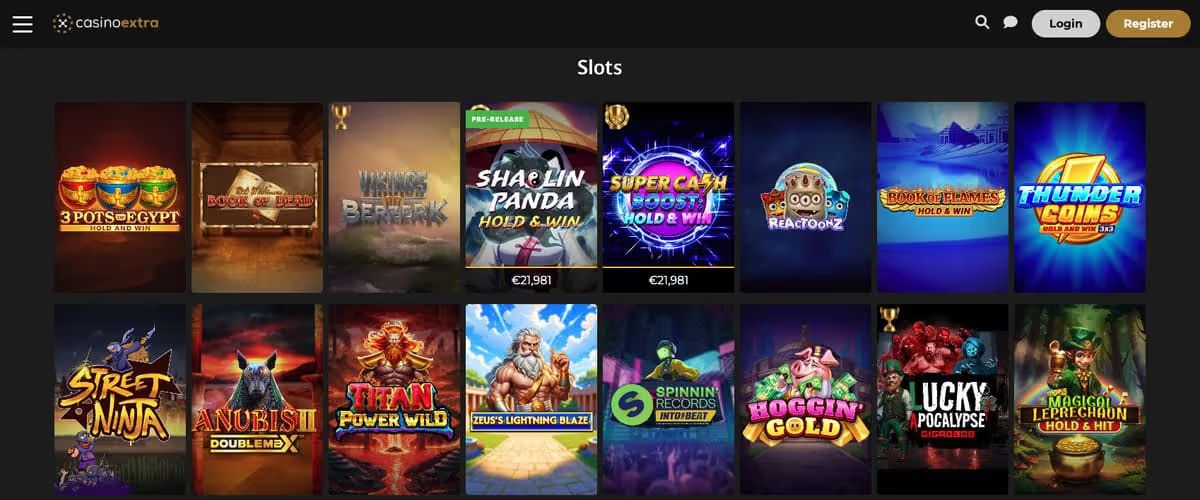Image resolution: width=1200 pixels, height=500 pixels.
Task: Click trophy icon on Vikings Go Berzerk
Action: tap(341, 117)
